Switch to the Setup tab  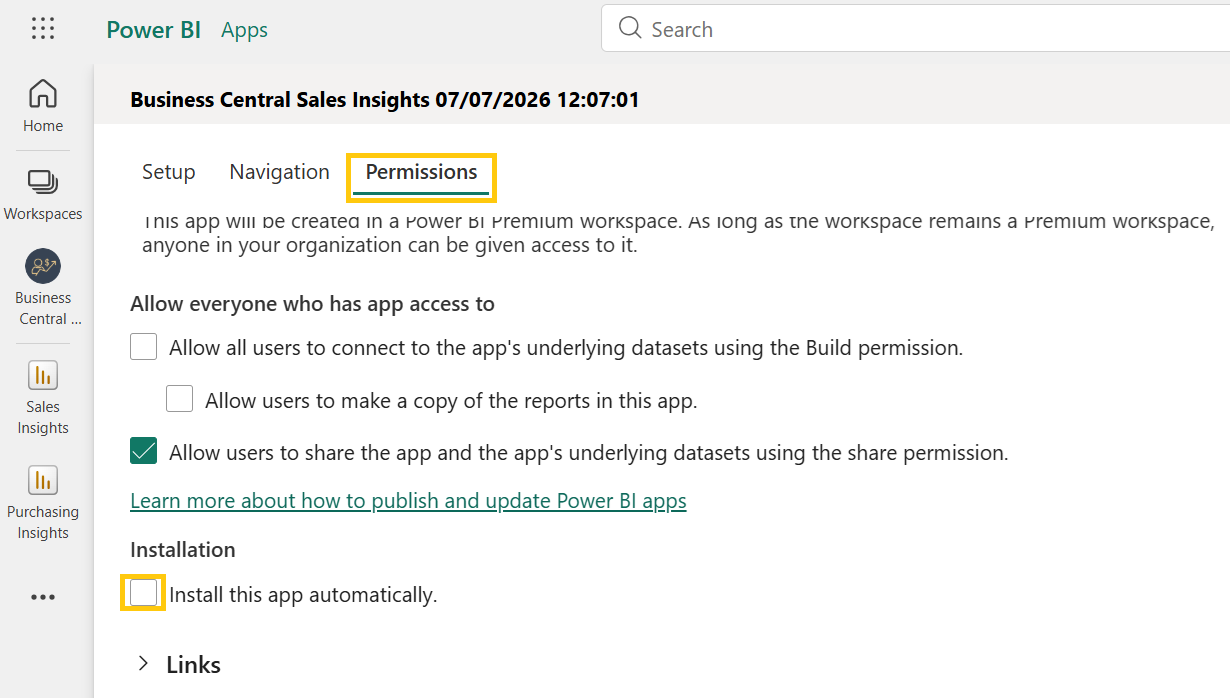[168, 172]
